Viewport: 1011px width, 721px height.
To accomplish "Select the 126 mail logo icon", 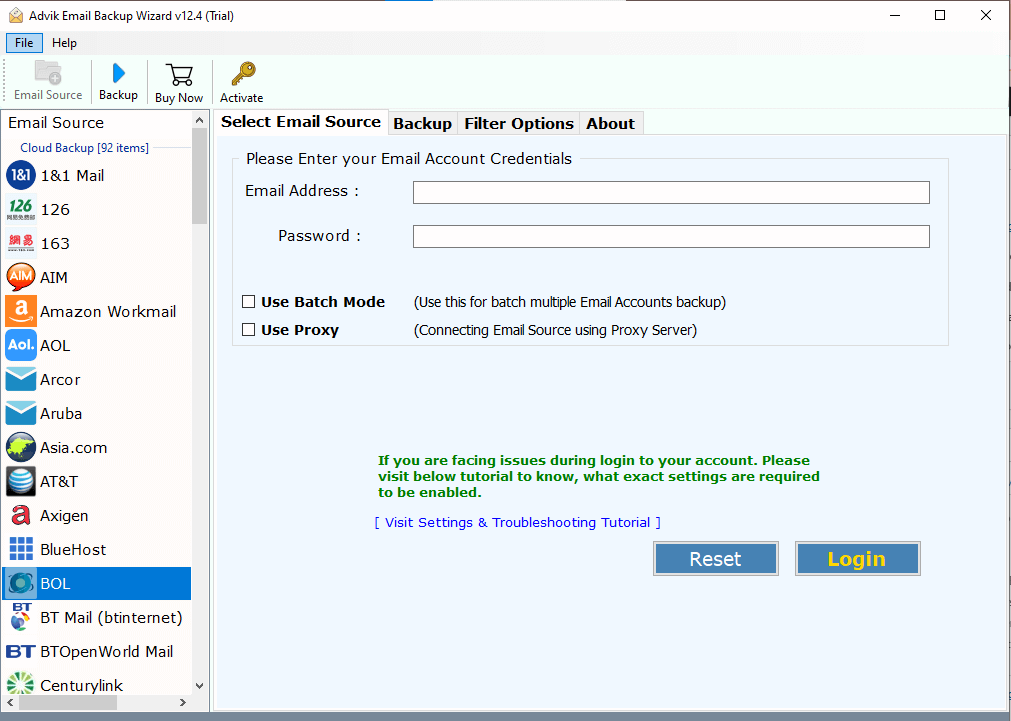I will [x=21, y=210].
